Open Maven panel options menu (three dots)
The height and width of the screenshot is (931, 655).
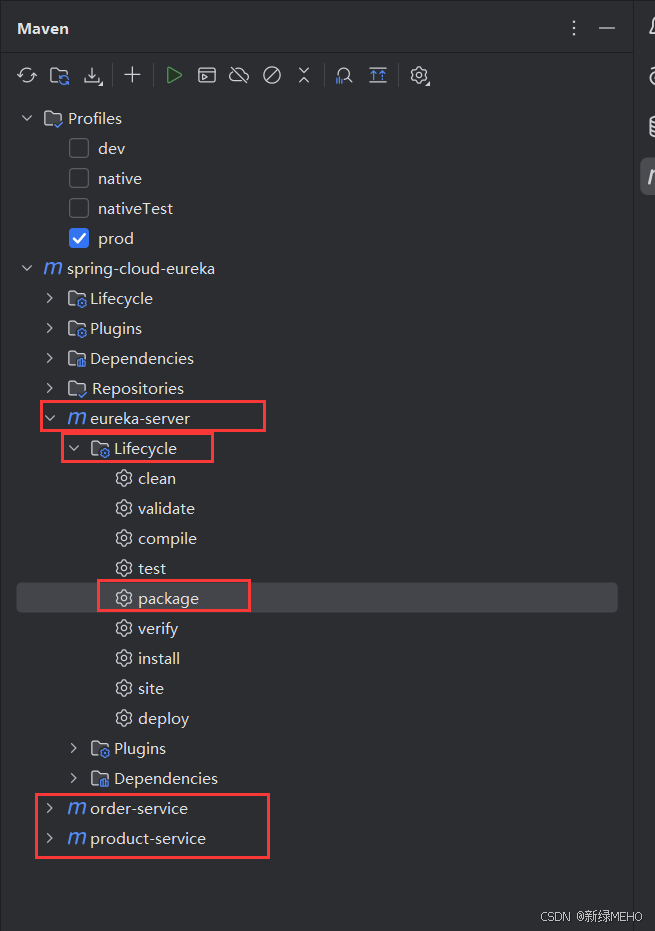pos(574,28)
